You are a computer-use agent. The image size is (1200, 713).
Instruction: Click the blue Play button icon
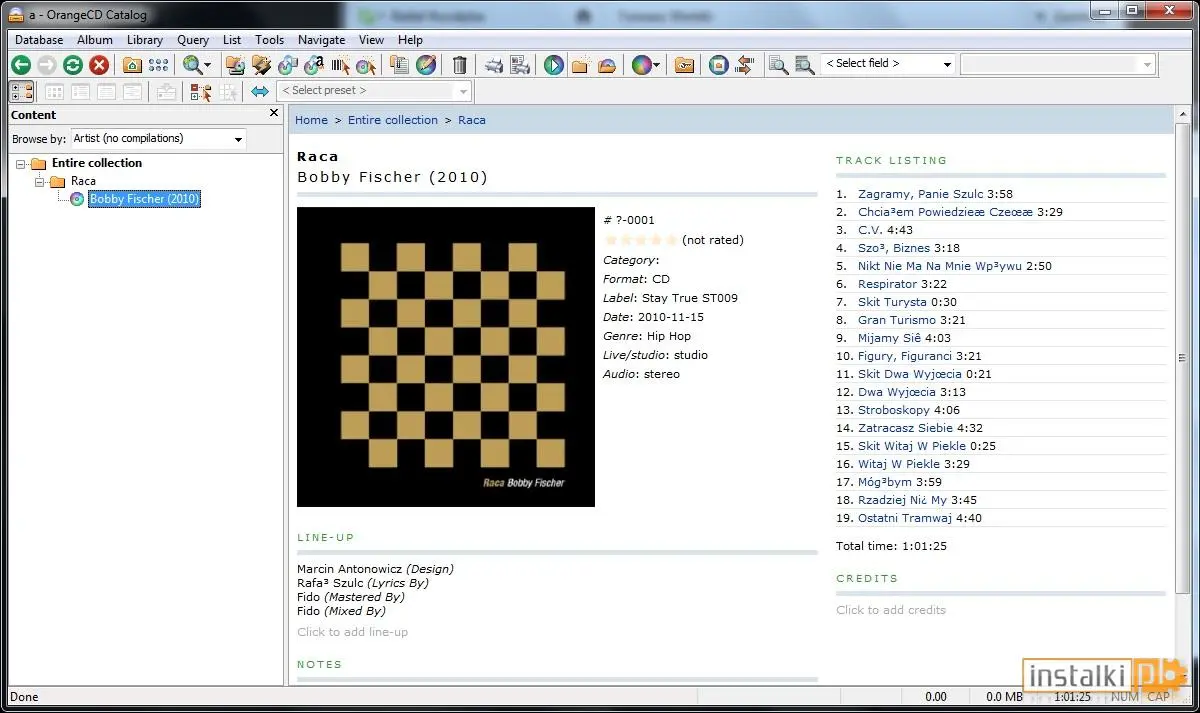[x=554, y=65]
